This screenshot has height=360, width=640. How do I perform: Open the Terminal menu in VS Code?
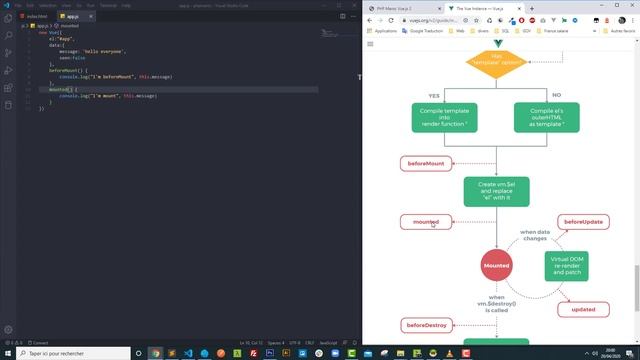coord(108,5)
